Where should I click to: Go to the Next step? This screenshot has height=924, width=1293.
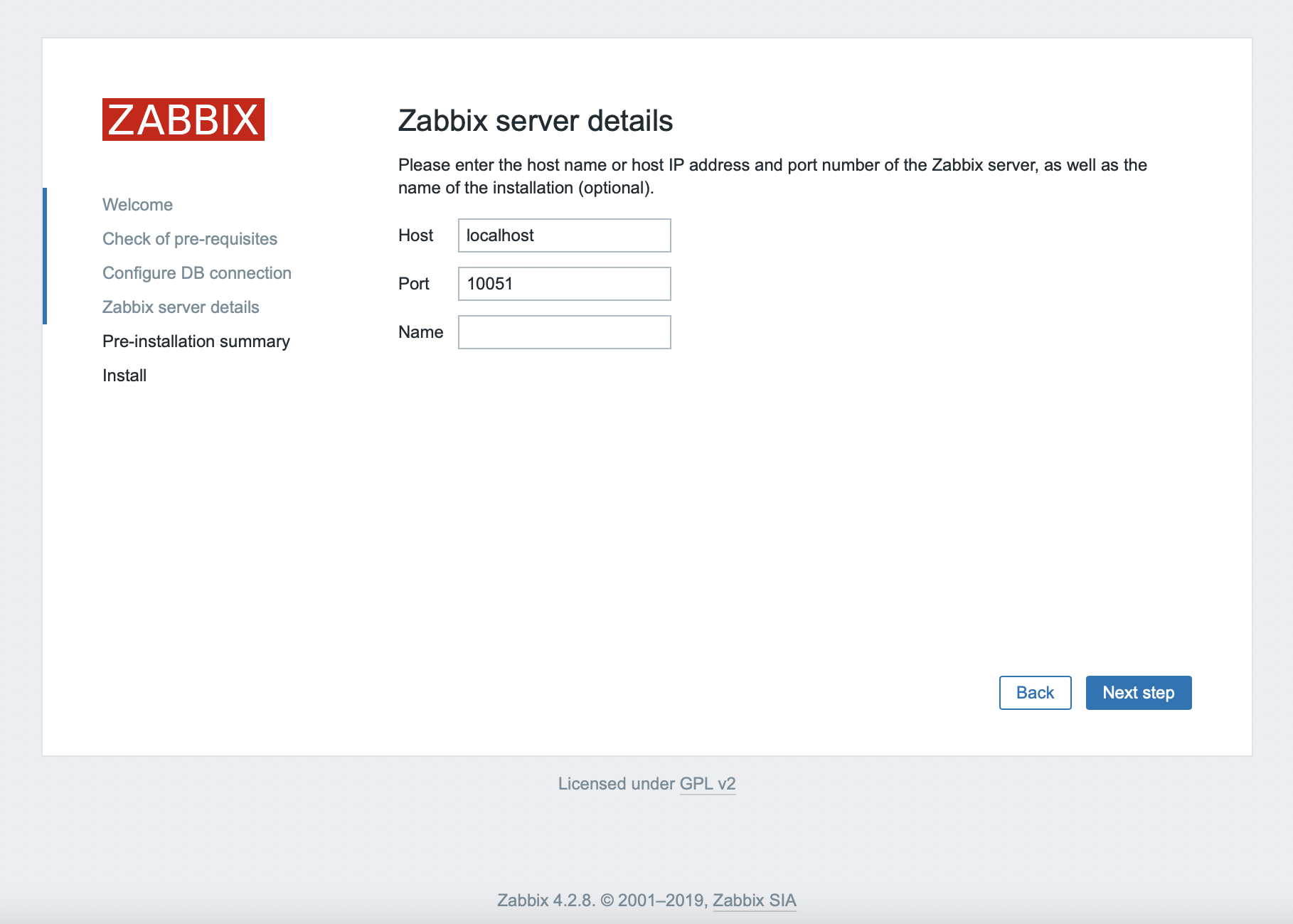click(1138, 693)
